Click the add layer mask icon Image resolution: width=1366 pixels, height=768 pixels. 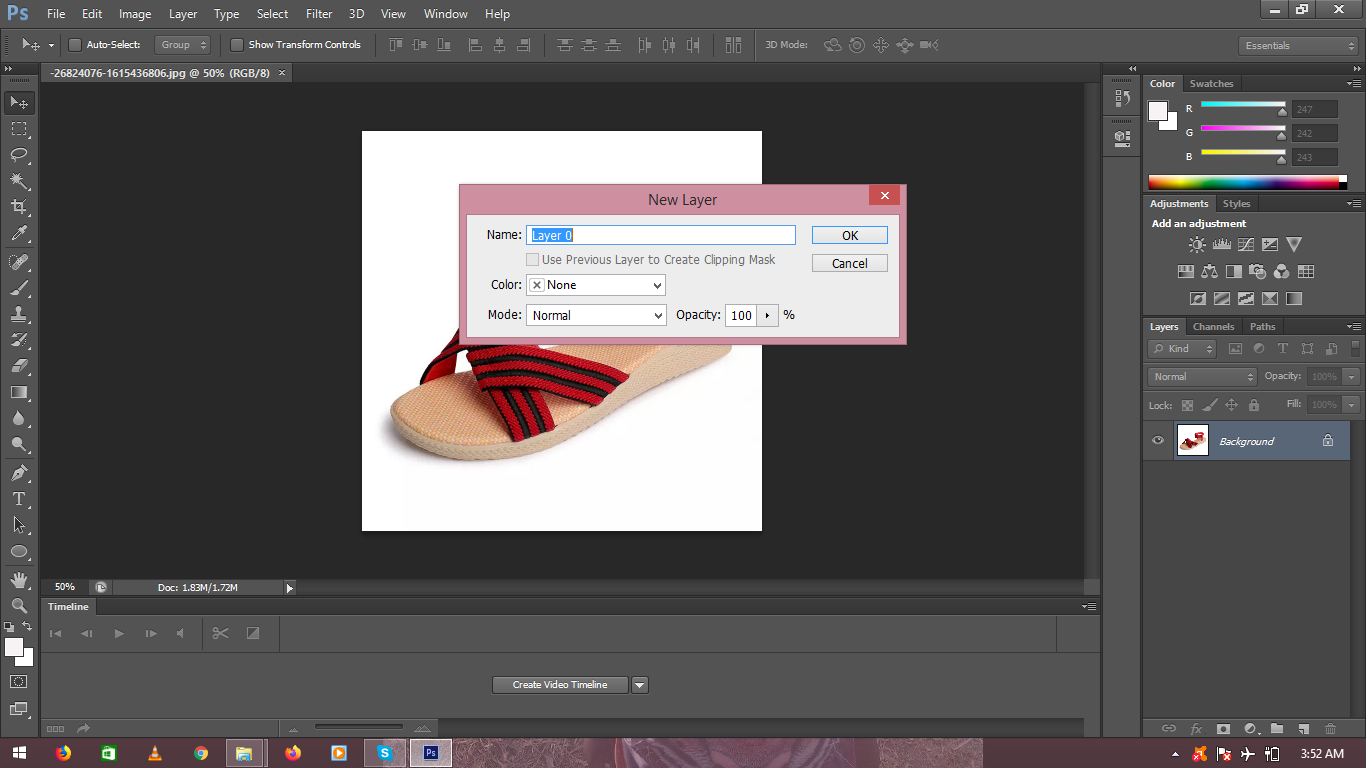1222,729
